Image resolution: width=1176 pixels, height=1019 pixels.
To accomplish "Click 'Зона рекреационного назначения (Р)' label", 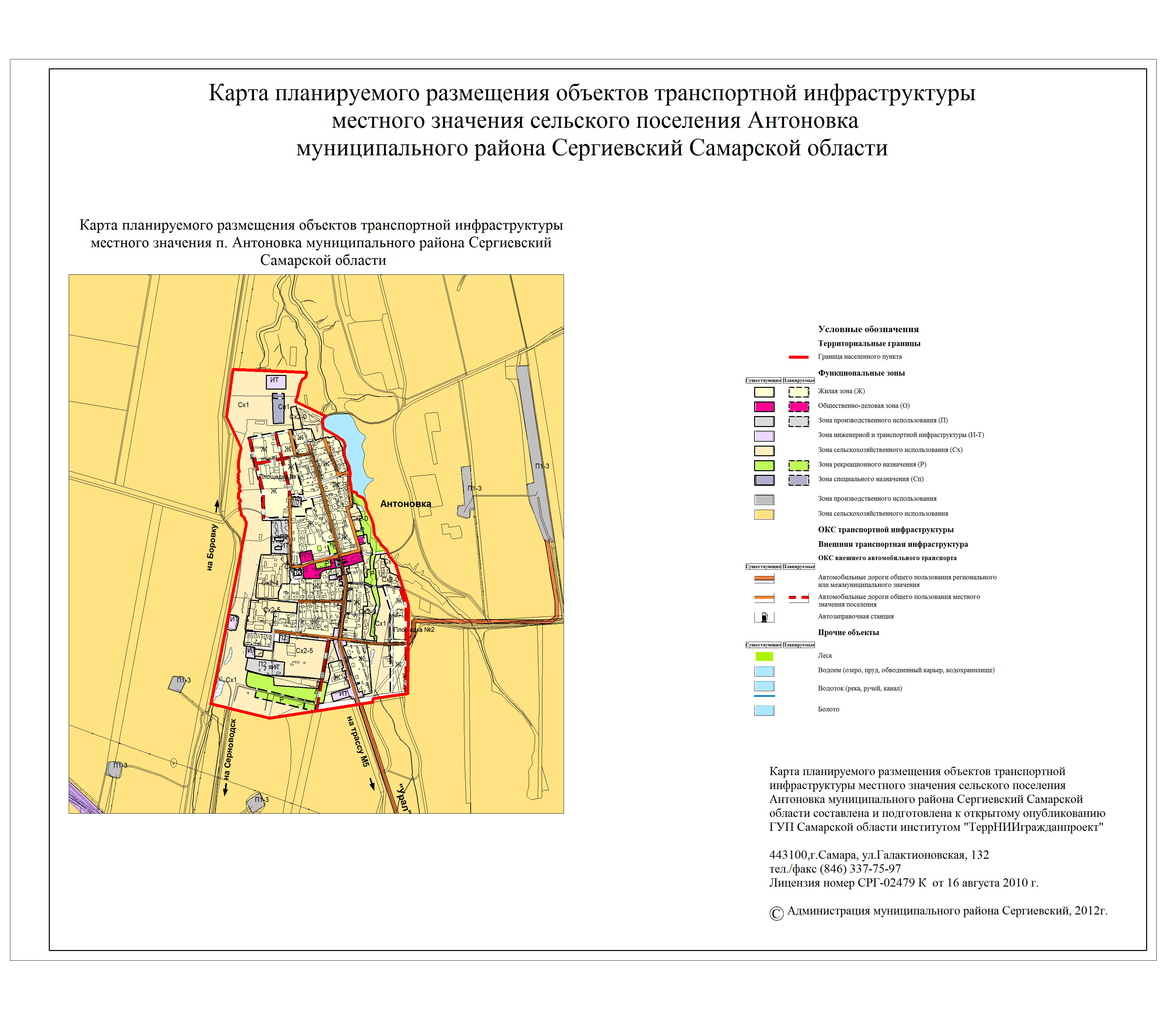I will pyautogui.click(x=872, y=465).
